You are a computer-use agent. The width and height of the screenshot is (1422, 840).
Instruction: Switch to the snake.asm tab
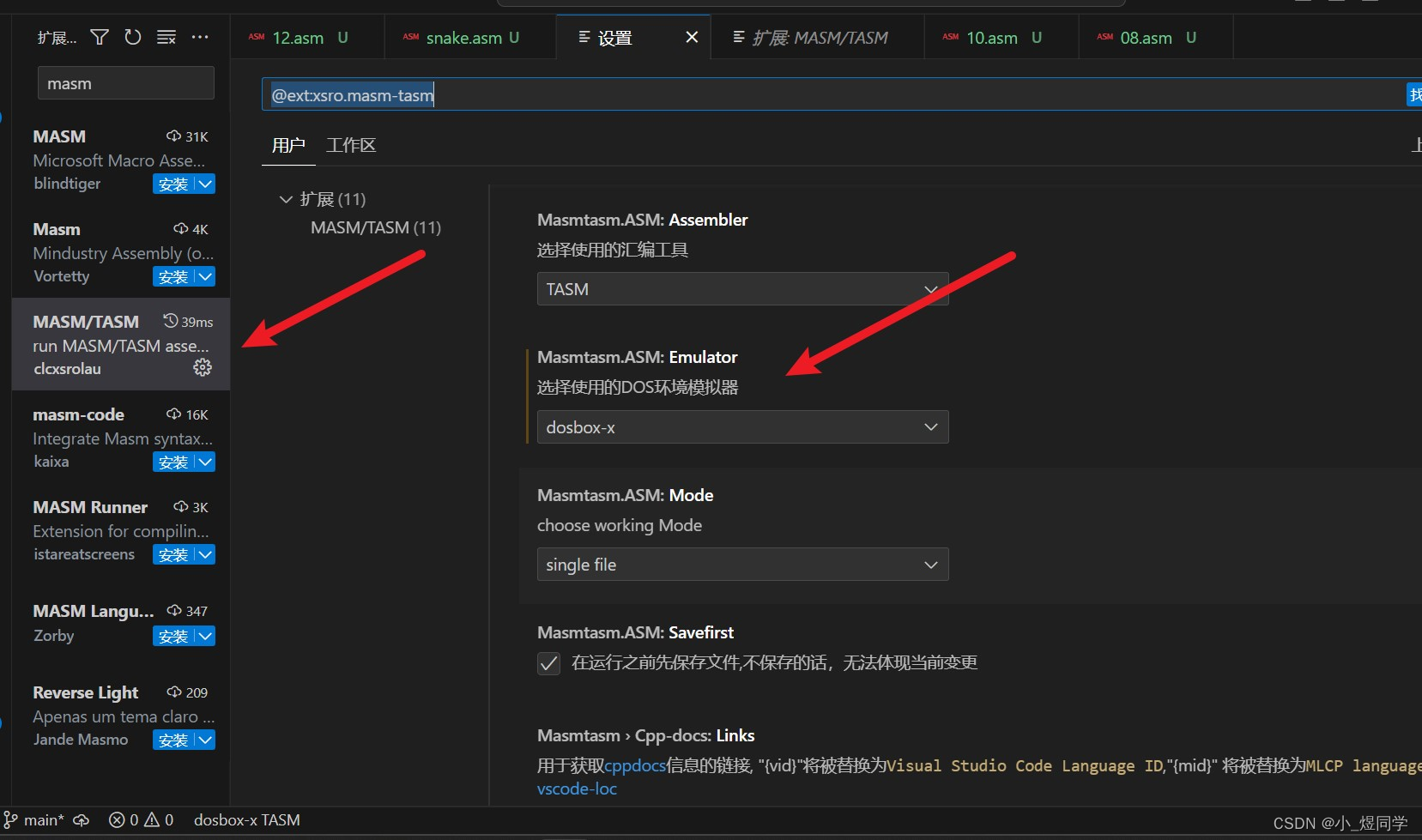point(470,38)
